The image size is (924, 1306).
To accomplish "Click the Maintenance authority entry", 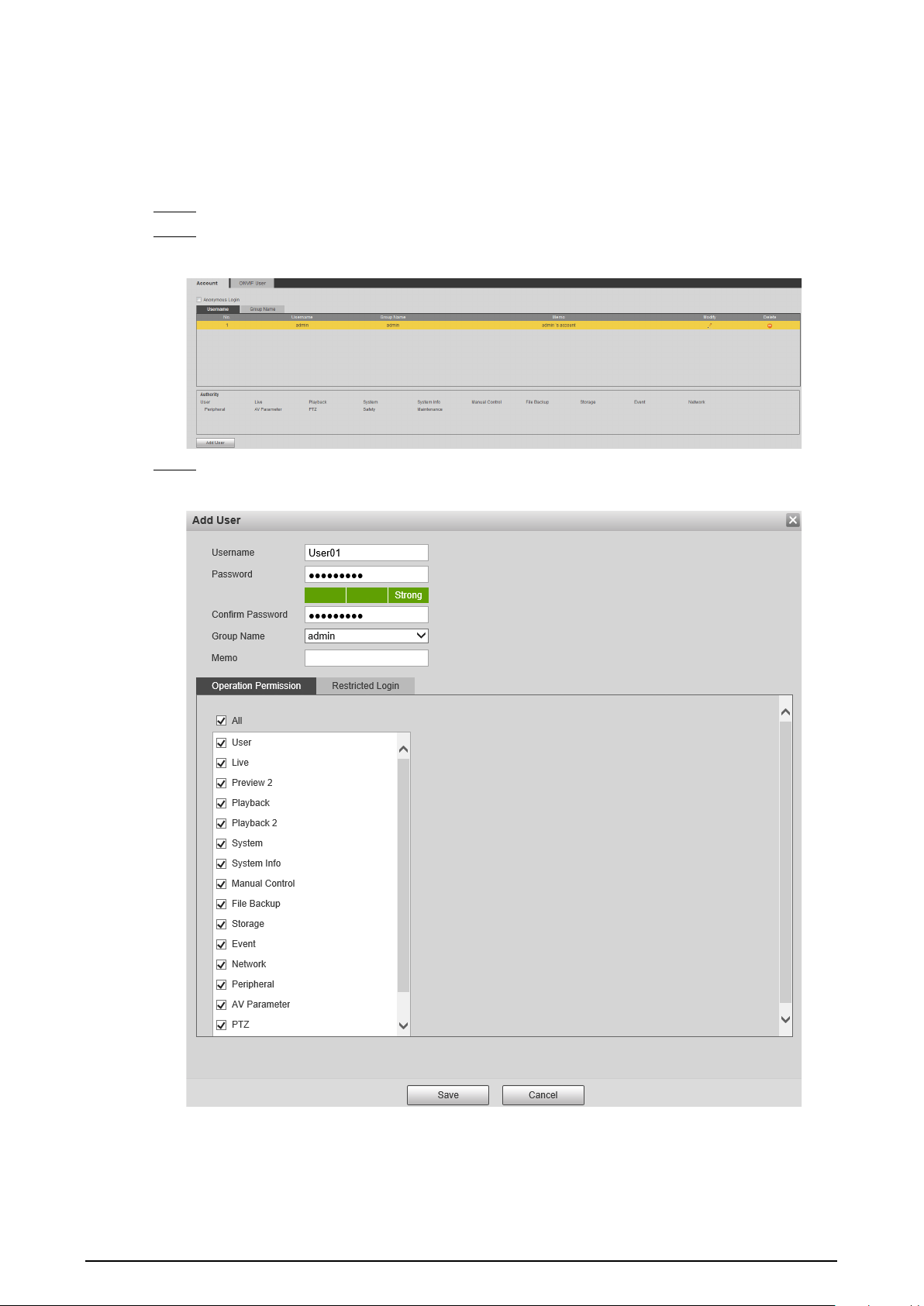I will click(x=429, y=409).
